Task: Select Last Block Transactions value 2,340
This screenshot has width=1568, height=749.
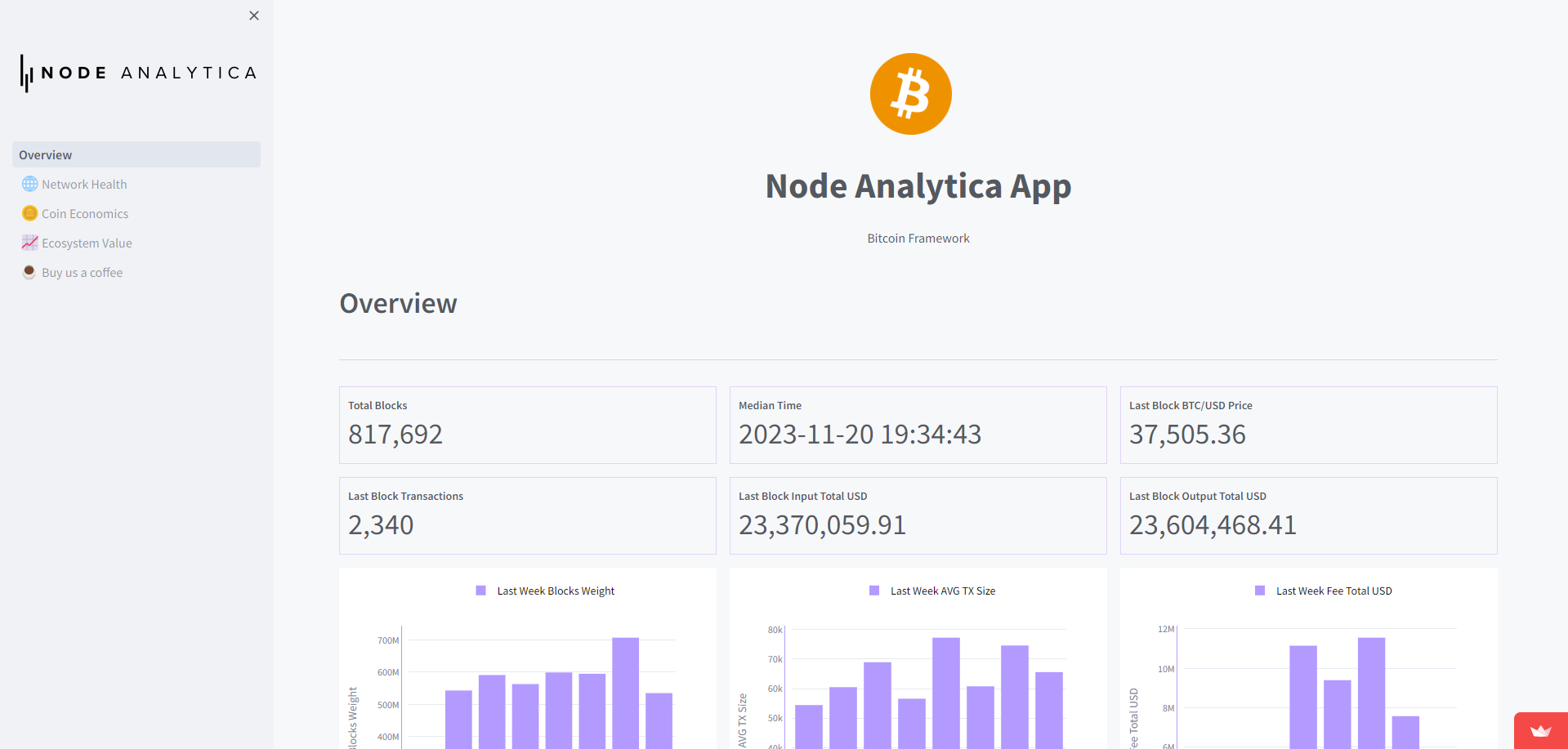Action: pos(381,525)
